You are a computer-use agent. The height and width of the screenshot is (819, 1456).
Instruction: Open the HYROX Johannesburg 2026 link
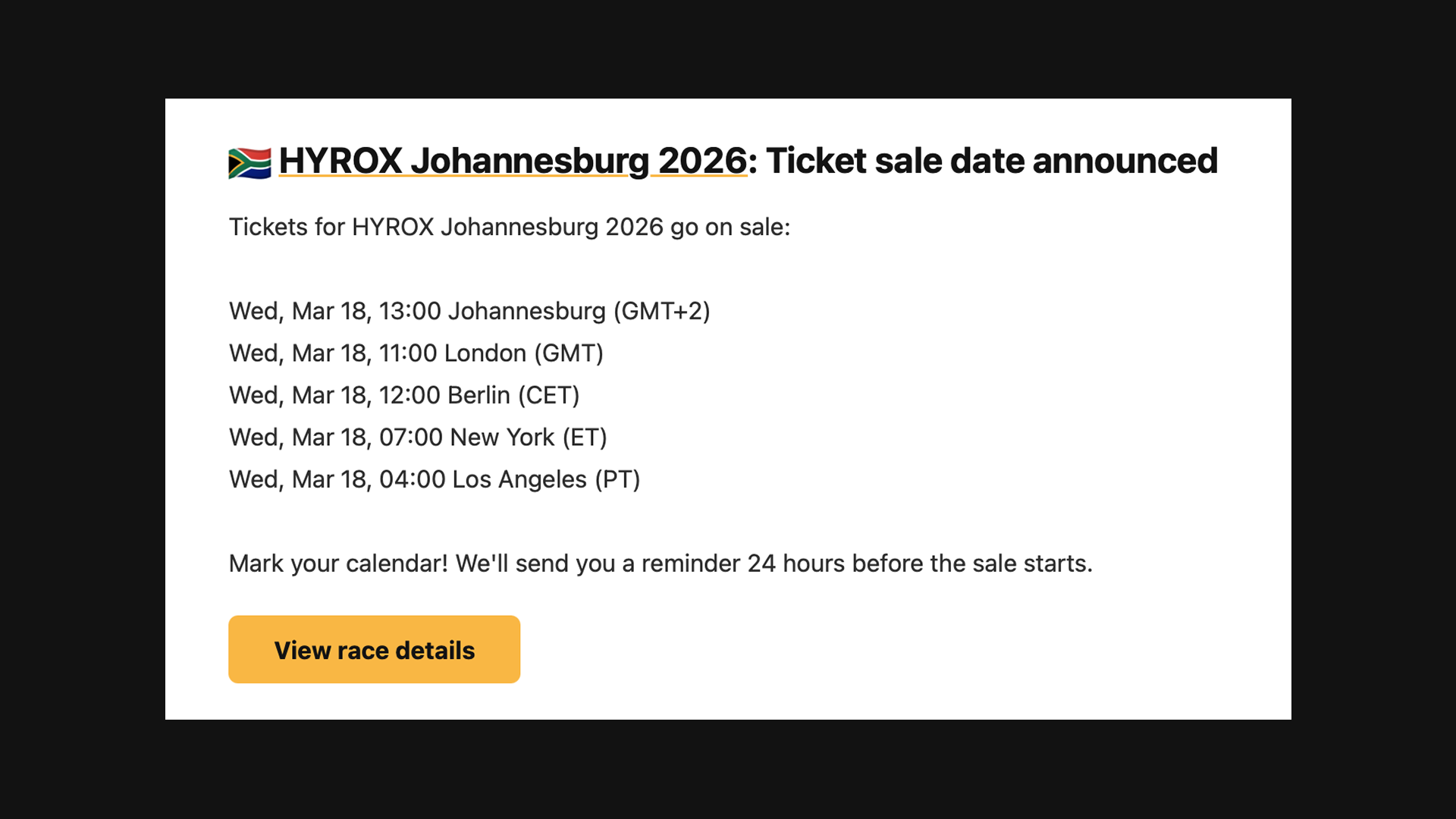click(x=513, y=161)
